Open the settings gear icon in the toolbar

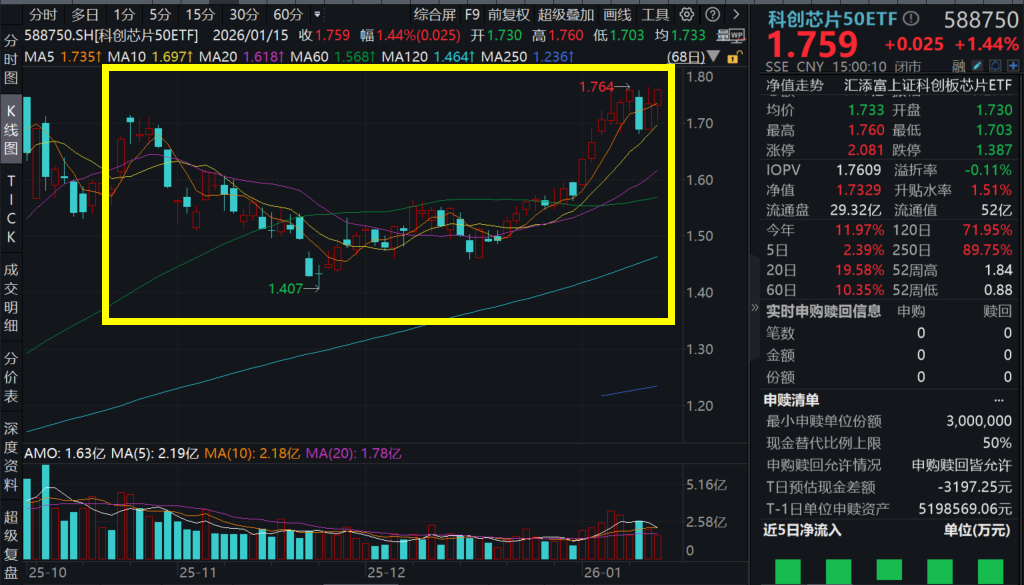(x=686, y=13)
